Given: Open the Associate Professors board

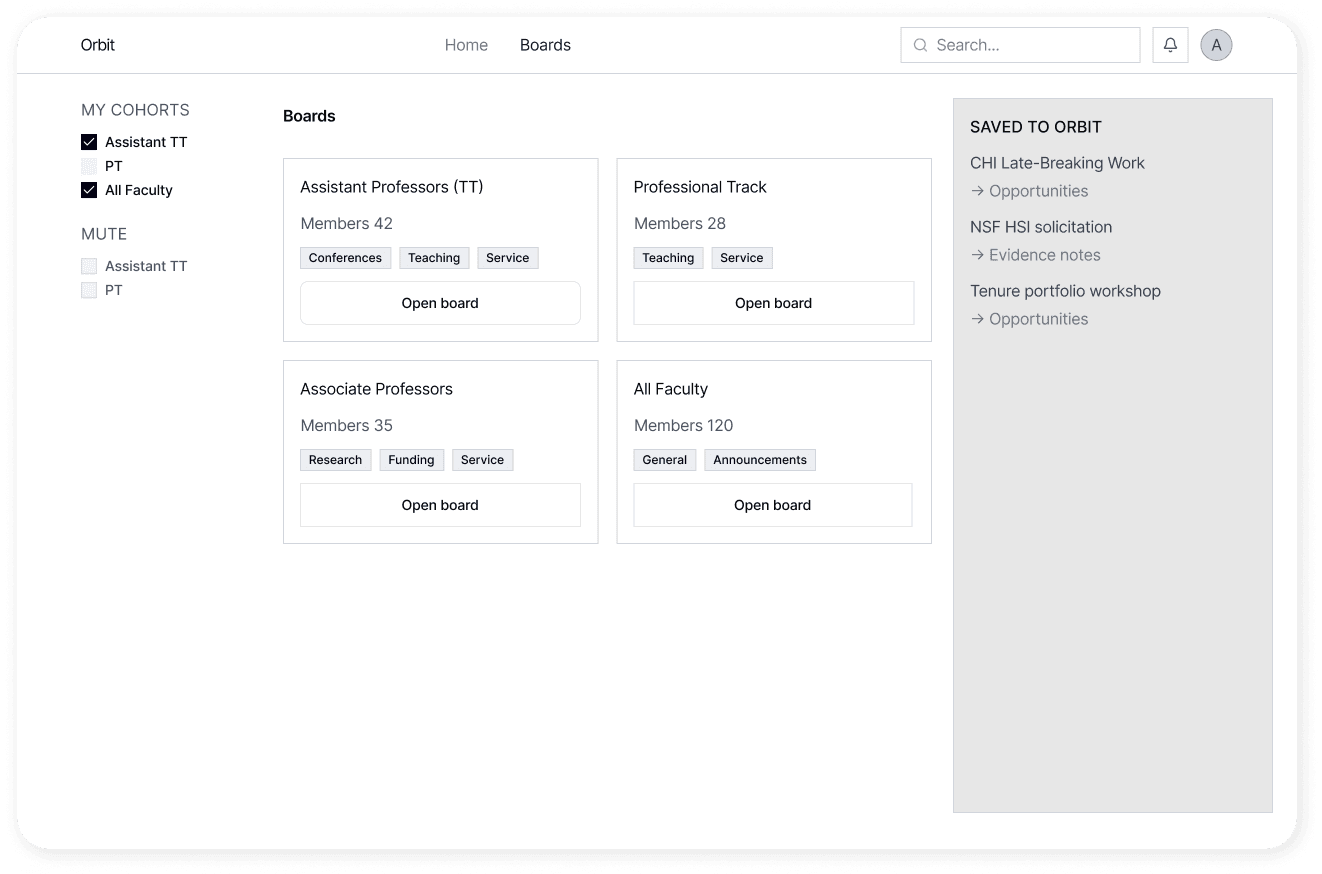Looking at the screenshot, I should click(x=440, y=505).
